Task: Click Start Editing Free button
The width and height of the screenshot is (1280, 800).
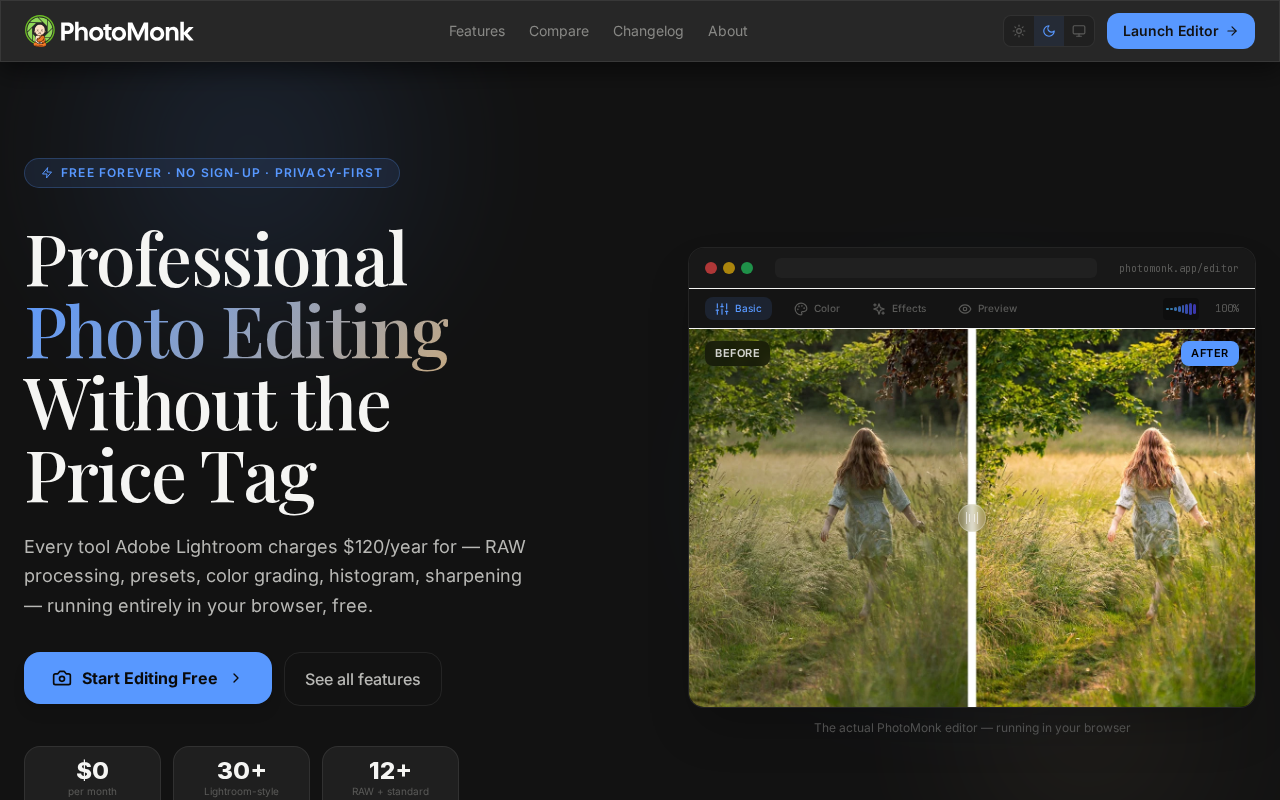Action: tap(148, 678)
